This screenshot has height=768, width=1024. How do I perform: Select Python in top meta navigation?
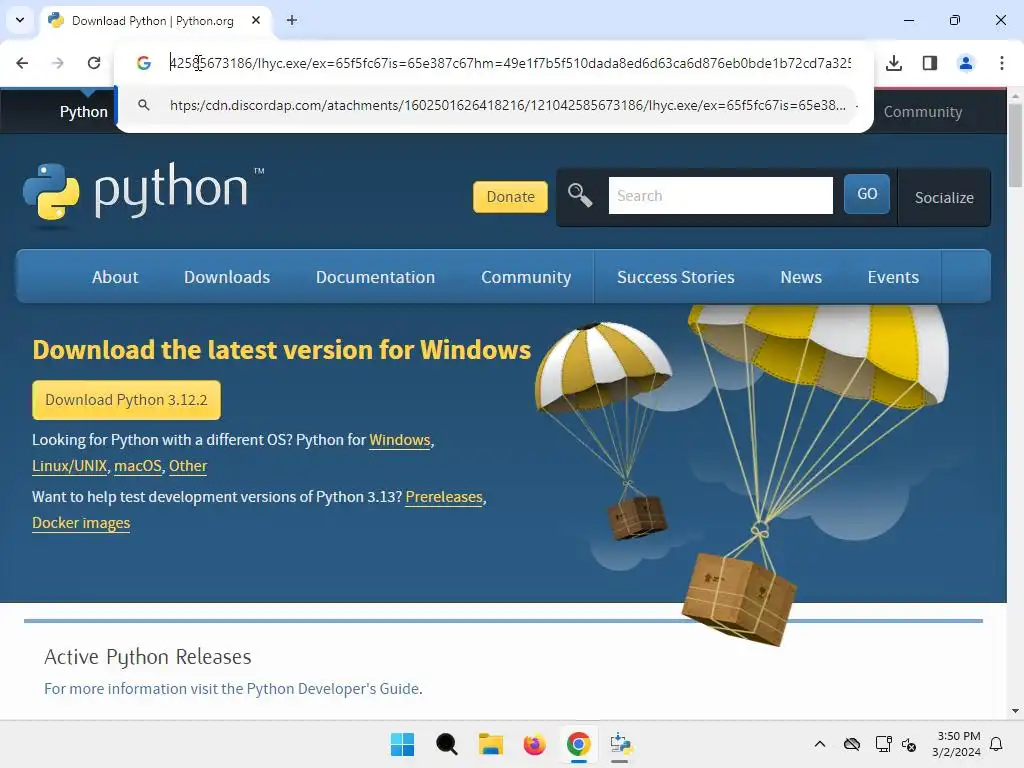(84, 112)
